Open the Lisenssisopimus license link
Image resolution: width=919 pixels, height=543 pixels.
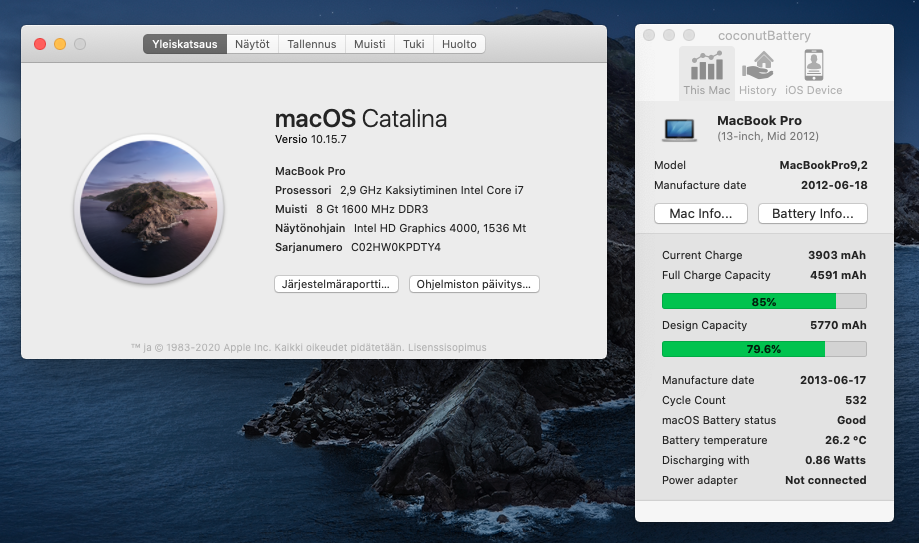tap(447, 347)
